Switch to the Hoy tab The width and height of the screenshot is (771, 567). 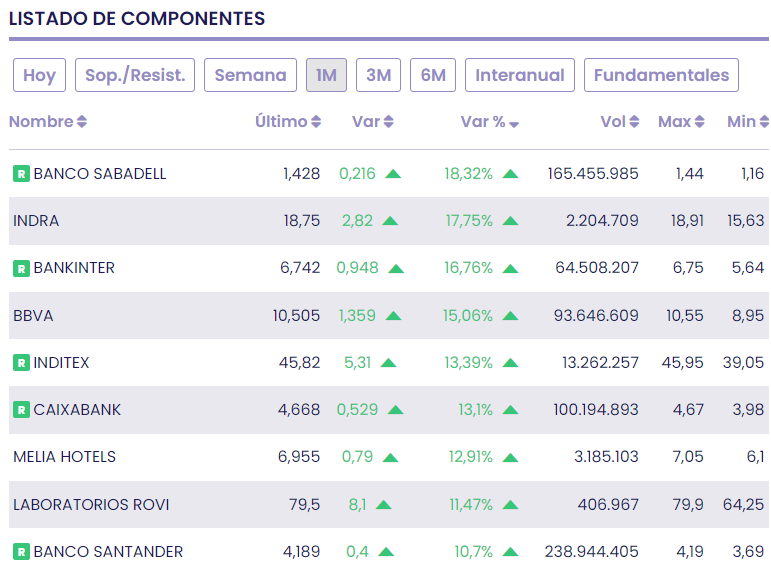coord(40,75)
